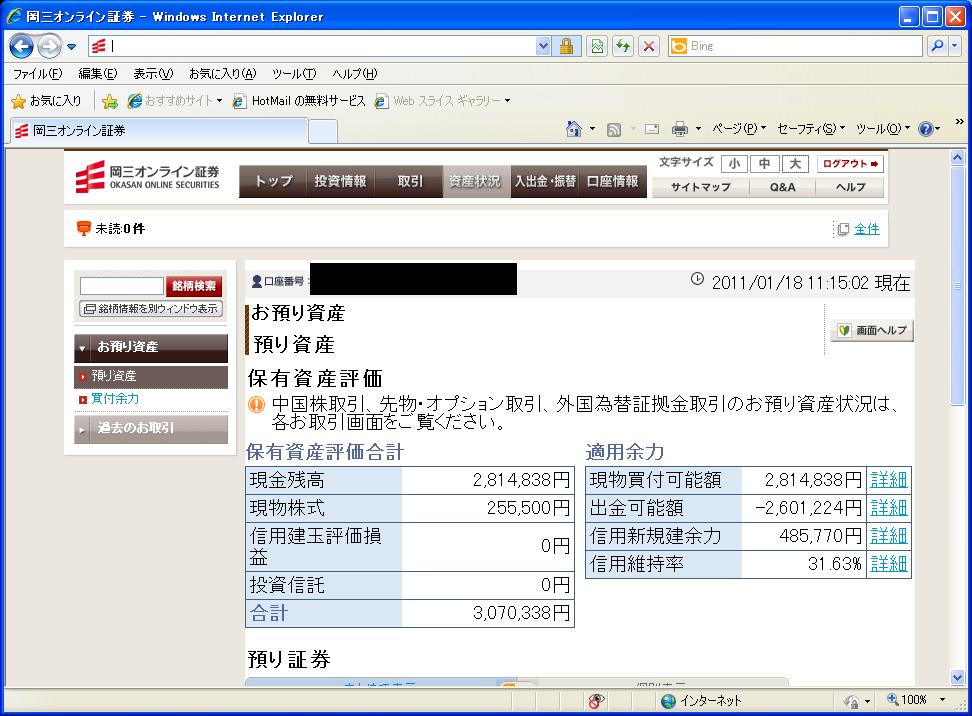Click the IE back arrow button
The width and height of the screenshot is (972, 716).
pyautogui.click(x=22, y=46)
